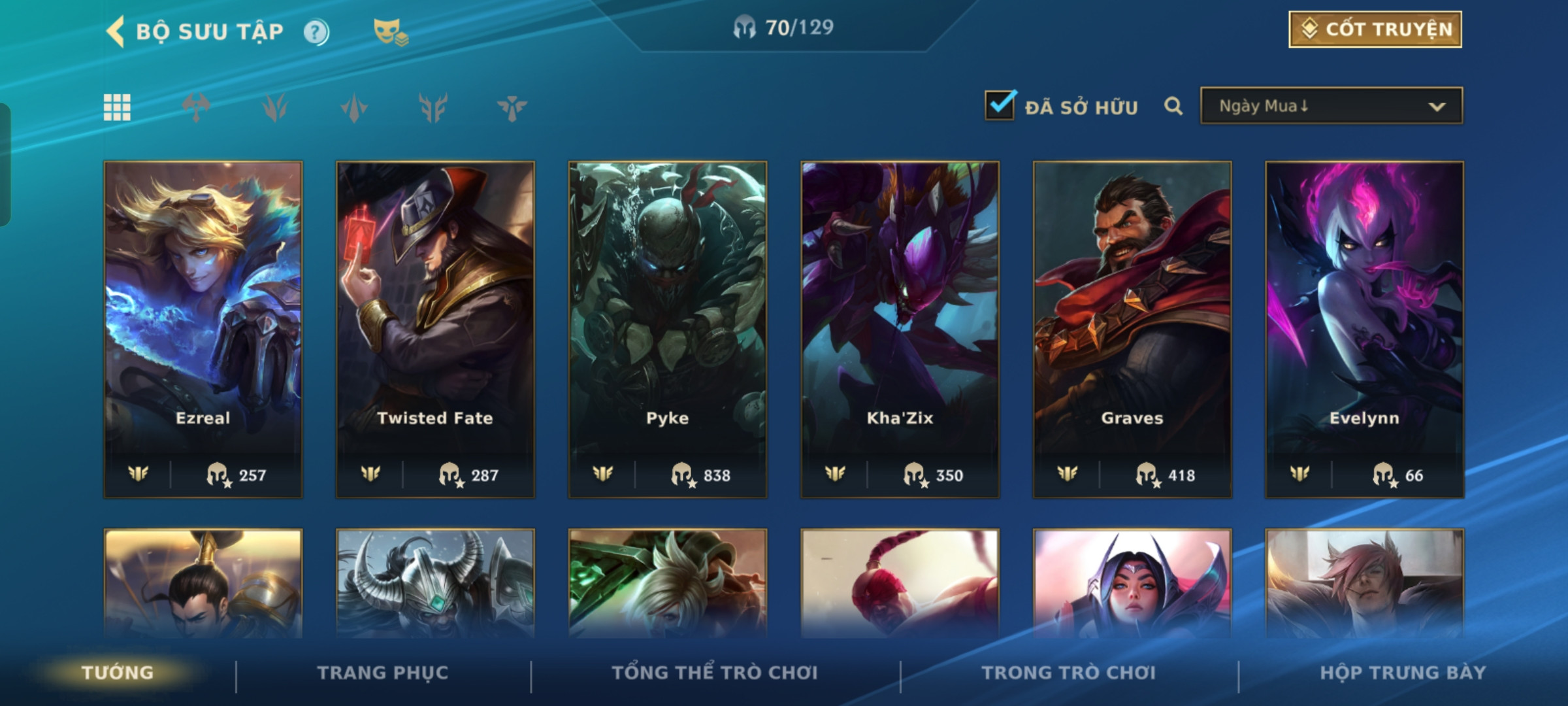Filter champions by the second role icon
1568x706 pixels.
275,107
